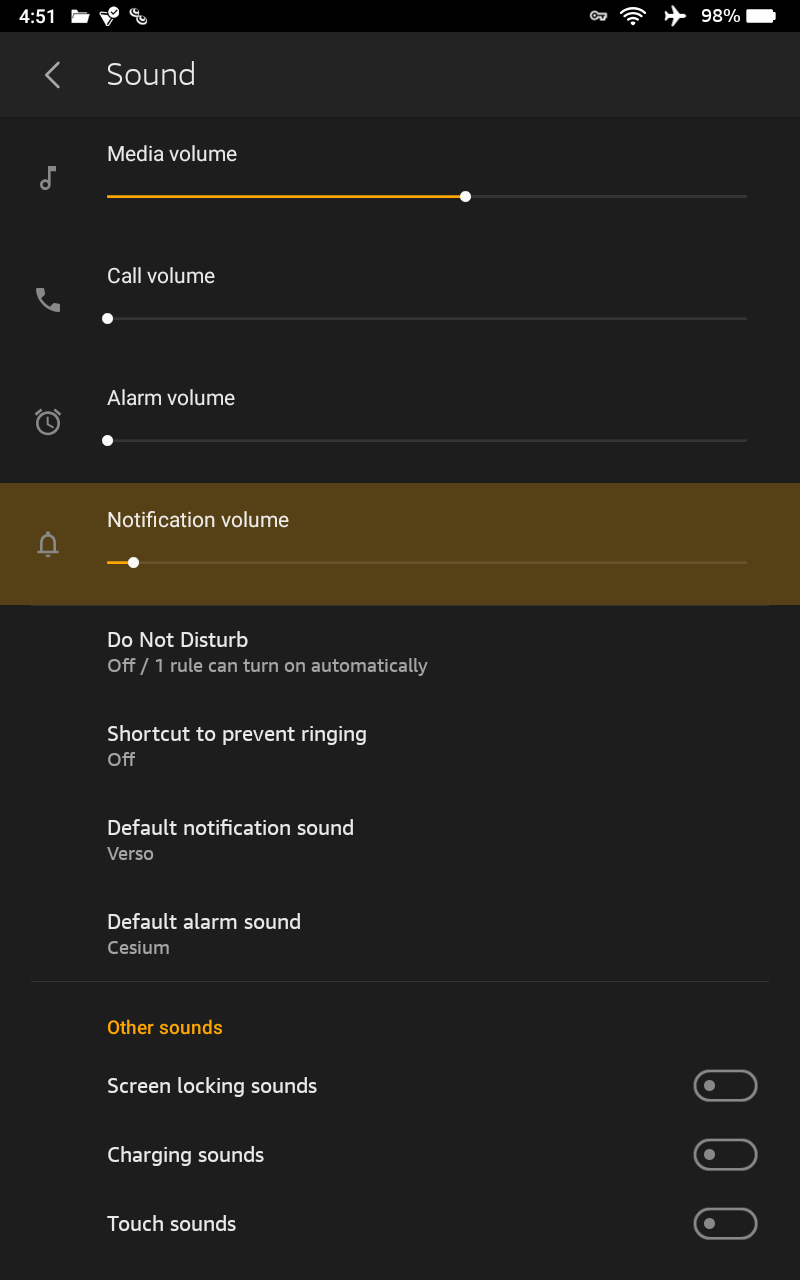Viewport: 800px width, 1280px height.
Task: Click the music note Media volume icon
Action: tap(47, 178)
